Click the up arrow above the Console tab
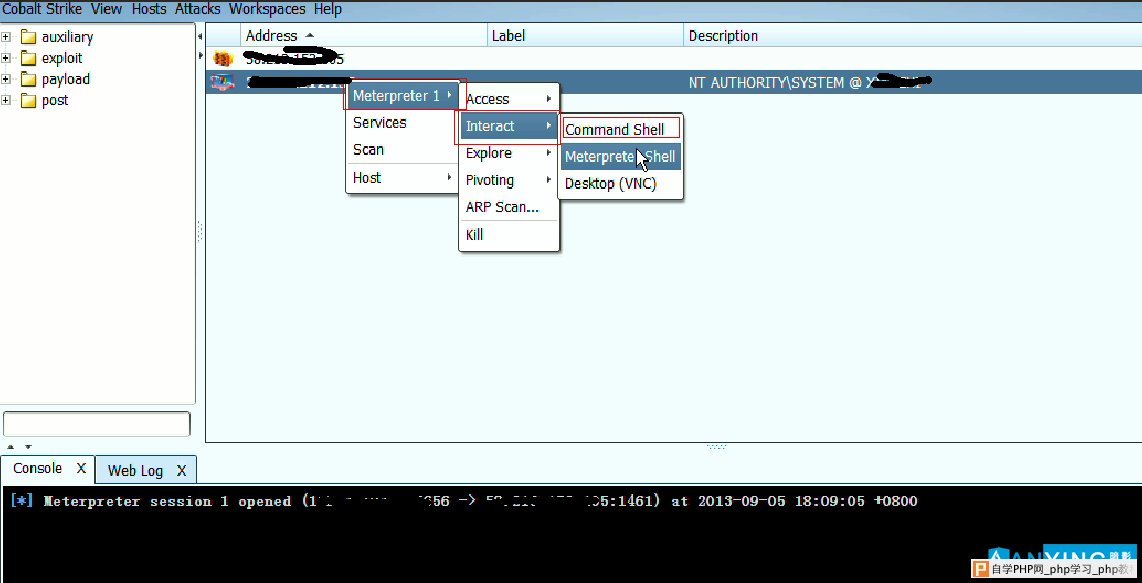Image resolution: width=1142 pixels, height=583 pixels. (x=12, y=447)
